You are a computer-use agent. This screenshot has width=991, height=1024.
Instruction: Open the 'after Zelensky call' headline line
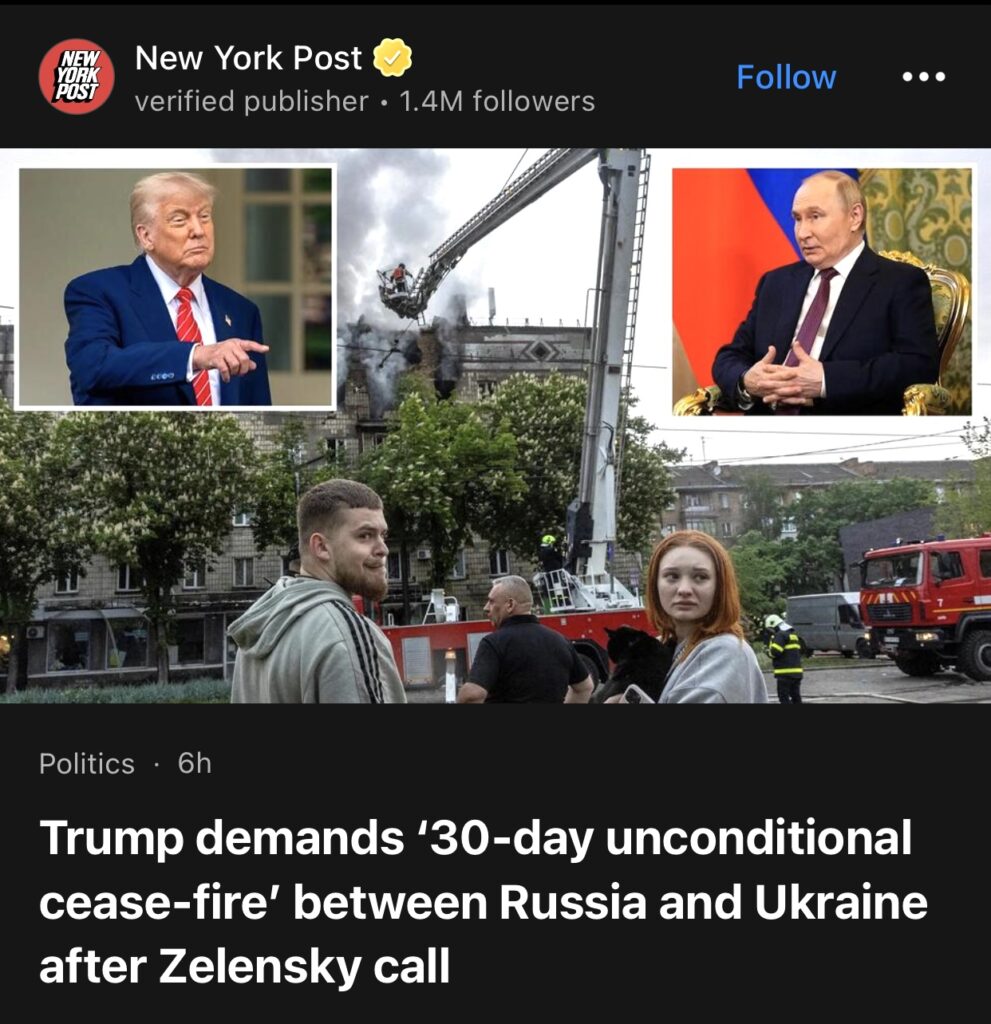(245, 966)
